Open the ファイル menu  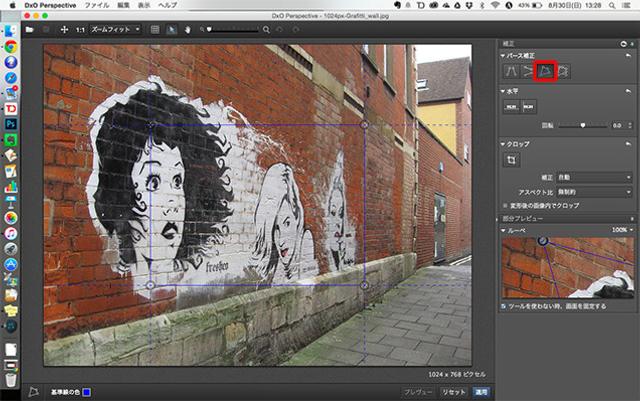point(98,5)
